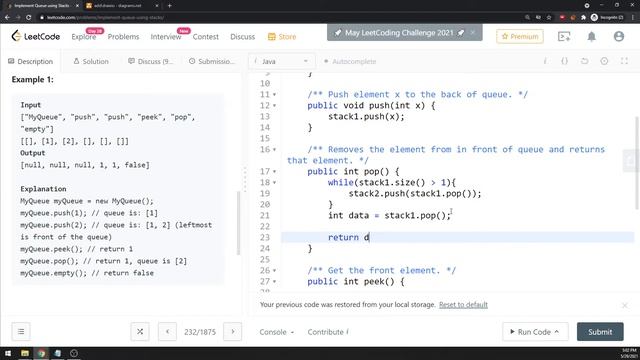Open the user profile avatar
The width and height of the screenshot is (640, 360).
coord(619,36)
